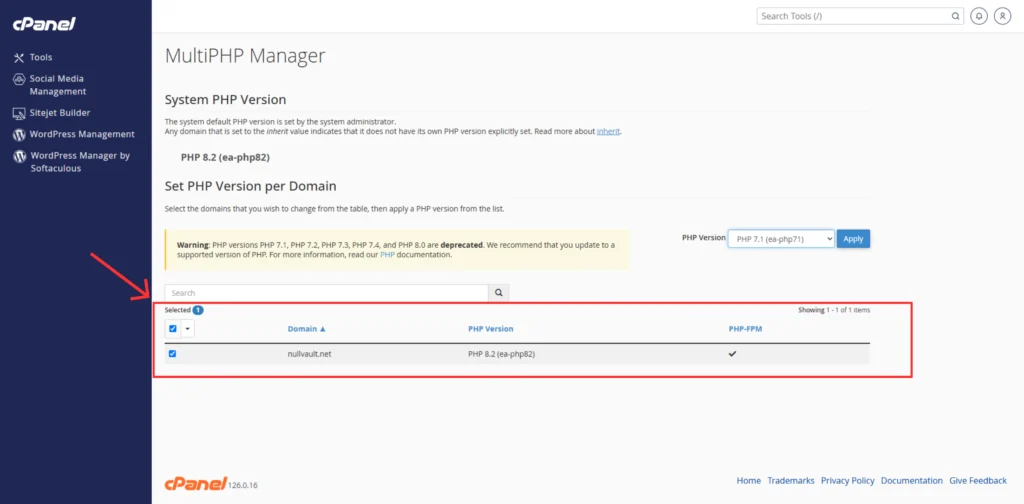This screenshot has width=1024, height=504.
Task: Click the Sitejet Builder monitor icon
Action: 19,113
